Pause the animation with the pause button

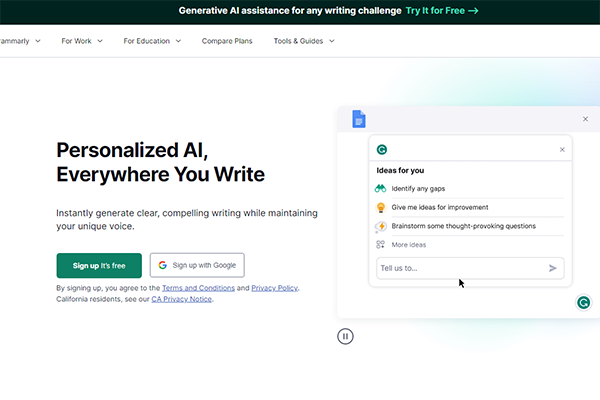345,336
